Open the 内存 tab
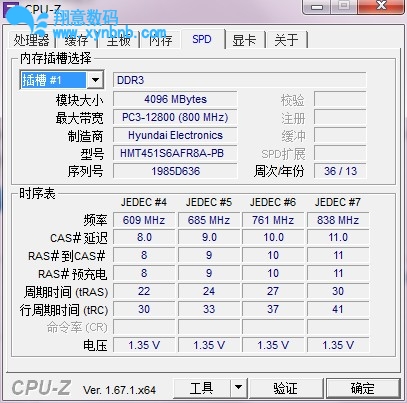Image resolution: width=407 pixels, height=403 pixels. [160, 40]
